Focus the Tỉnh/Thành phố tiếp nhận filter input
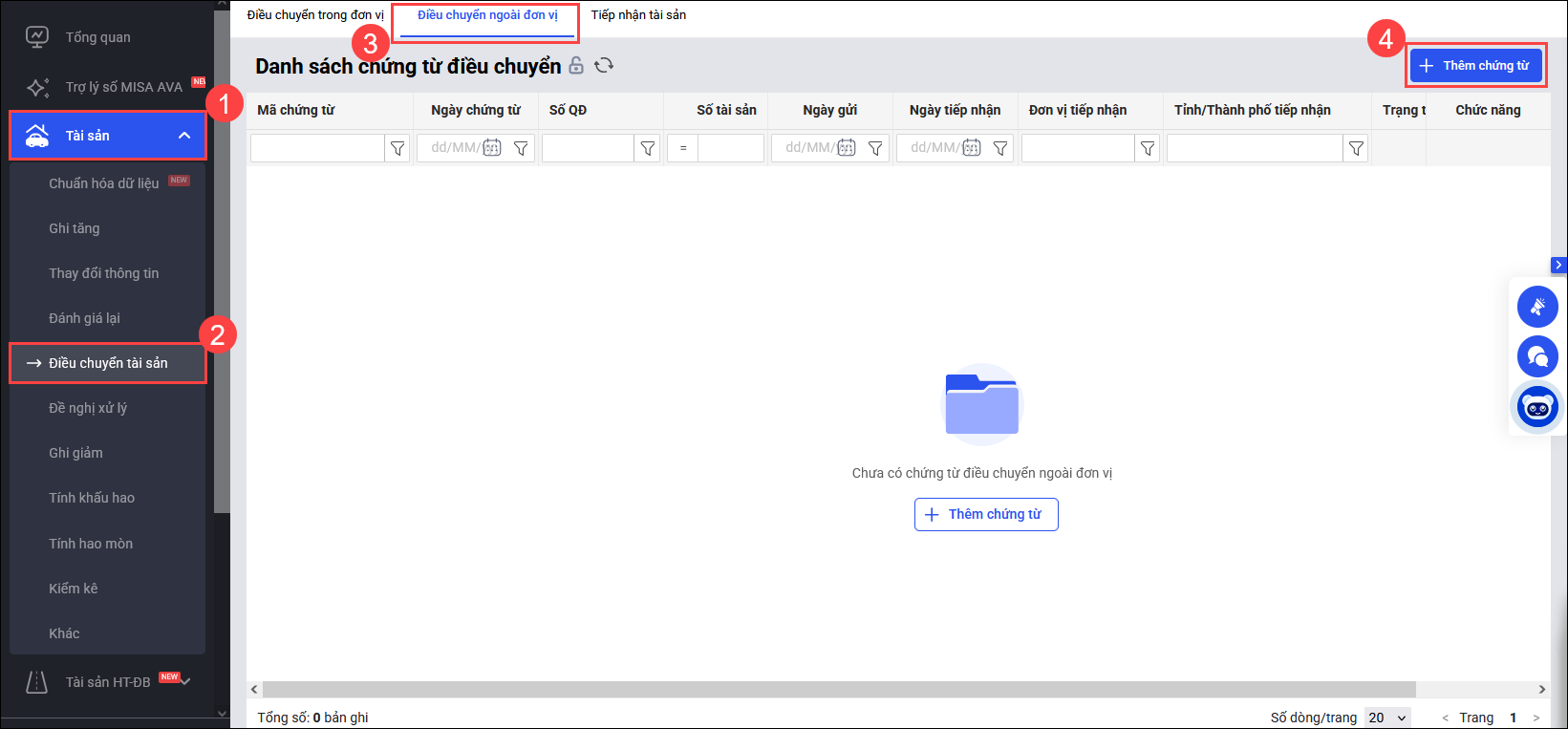This screenshot has width=1568, height=729. point(1255,148)
